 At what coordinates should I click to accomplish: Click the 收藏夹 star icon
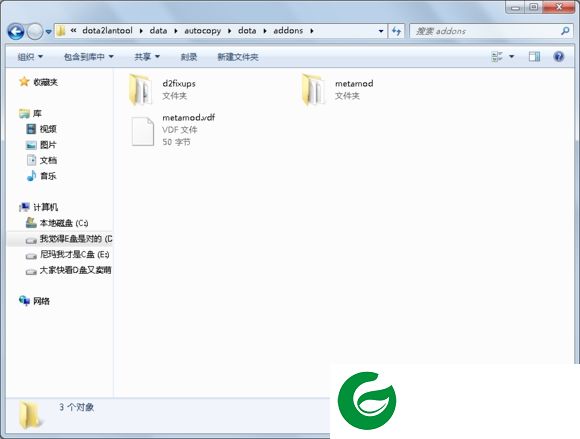coord(24,82)
